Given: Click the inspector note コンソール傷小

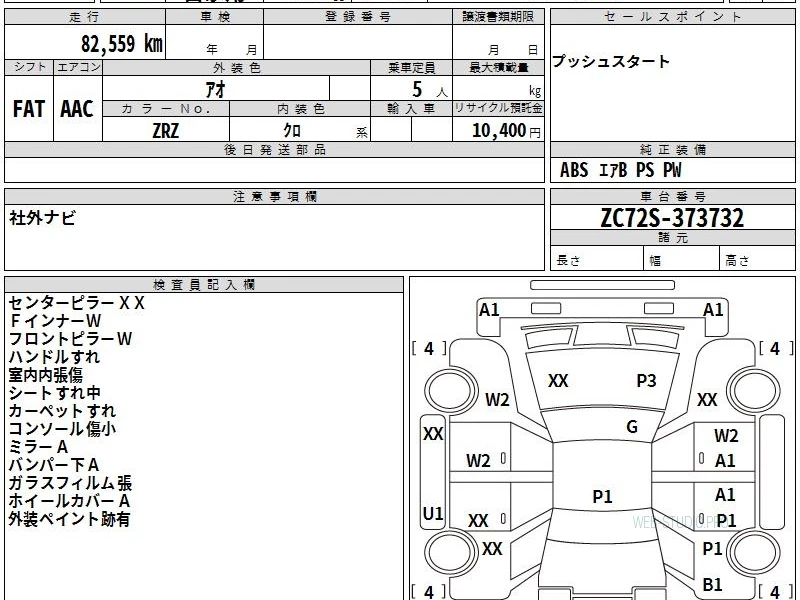Looking at the screenshot, I should click(62, 429).
